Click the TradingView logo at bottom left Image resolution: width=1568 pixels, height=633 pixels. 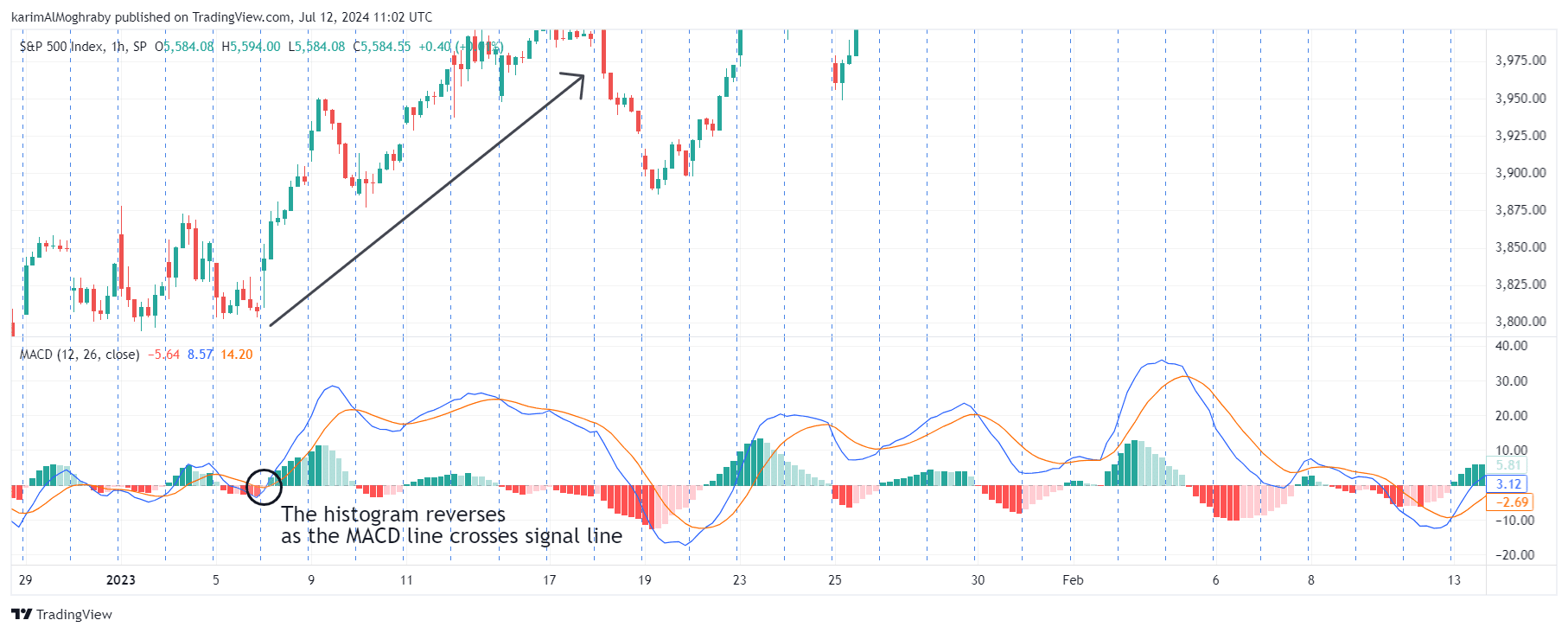[x=61, y=614]
